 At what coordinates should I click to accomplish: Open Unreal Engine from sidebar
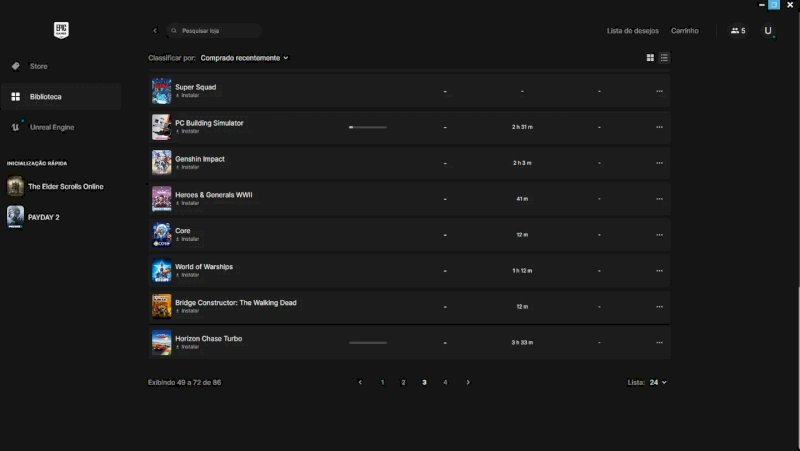pyautogui.click(x=51, y=127)
